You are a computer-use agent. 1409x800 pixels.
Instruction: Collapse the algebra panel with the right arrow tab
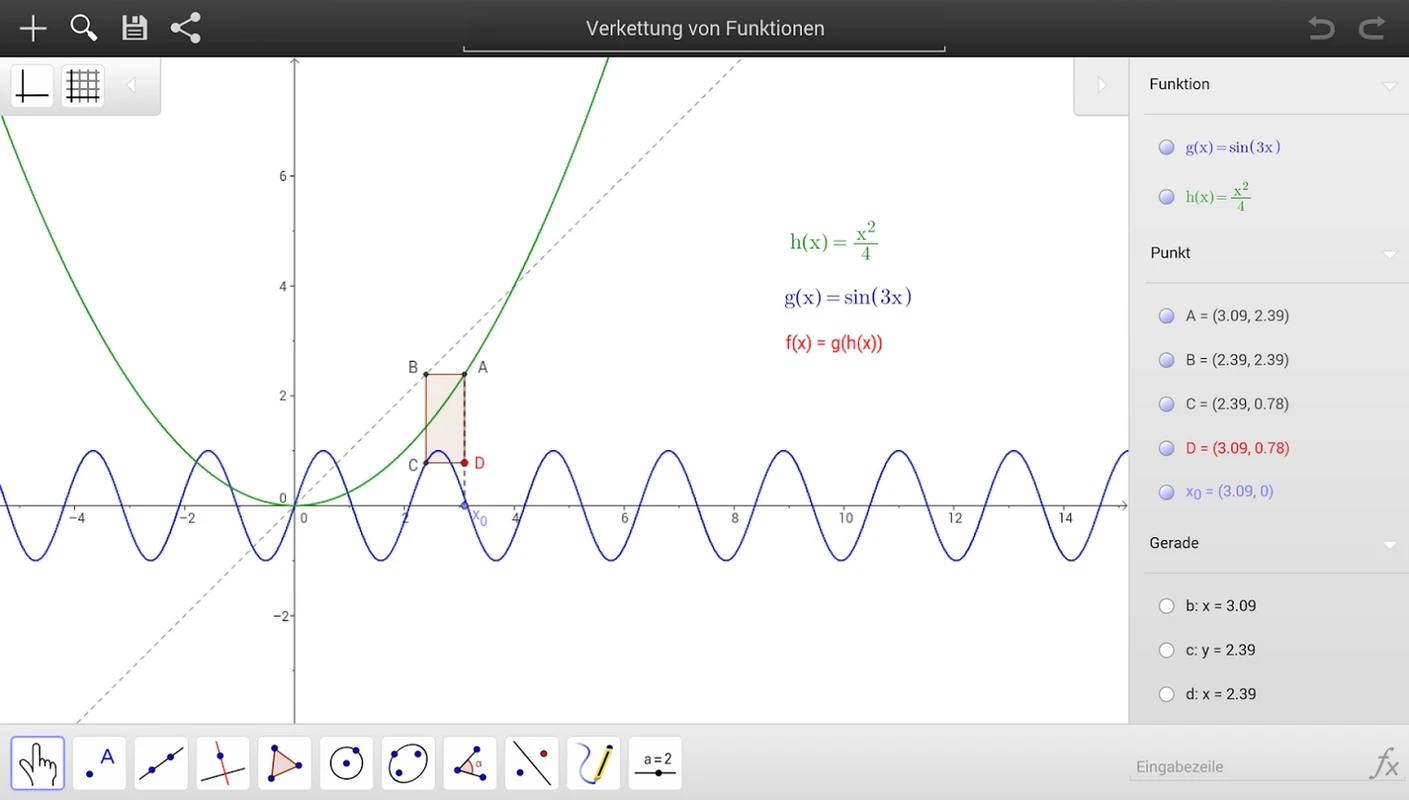pos(1102,86)
